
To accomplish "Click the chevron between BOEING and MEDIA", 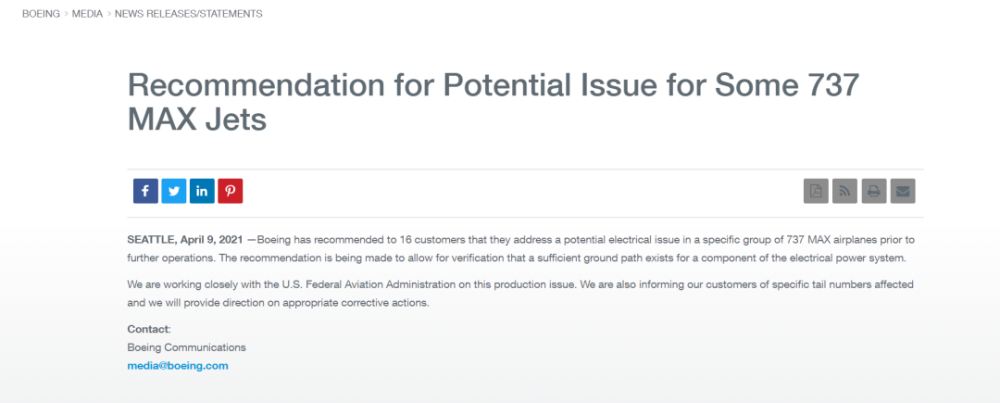I will coord(66,13).
